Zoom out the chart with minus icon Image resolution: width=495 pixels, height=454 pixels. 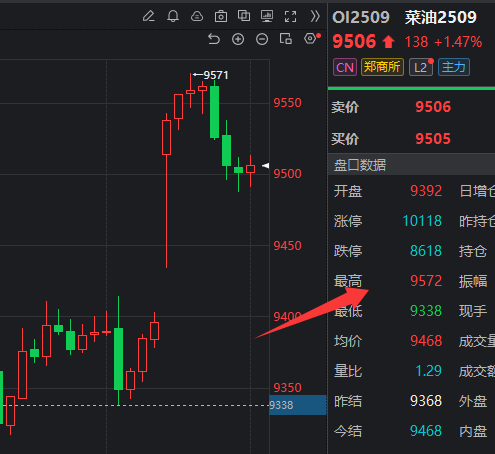pyautogui.click(x=262, y=39)
